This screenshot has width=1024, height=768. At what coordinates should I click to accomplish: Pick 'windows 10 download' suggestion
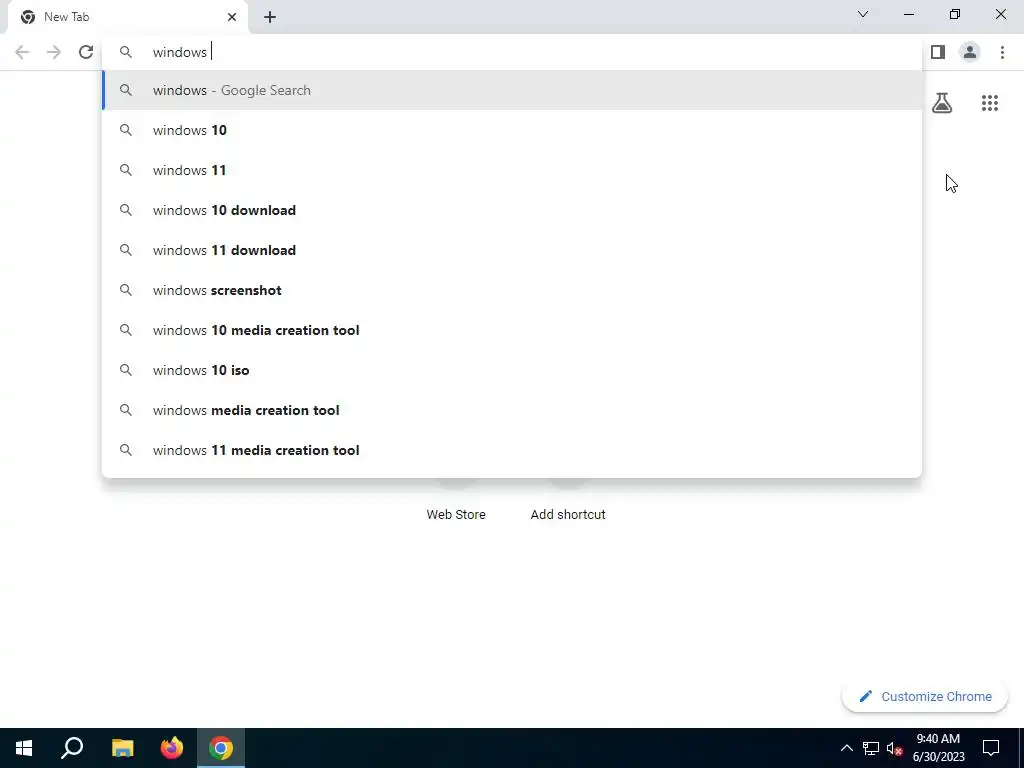pos(512,210)
